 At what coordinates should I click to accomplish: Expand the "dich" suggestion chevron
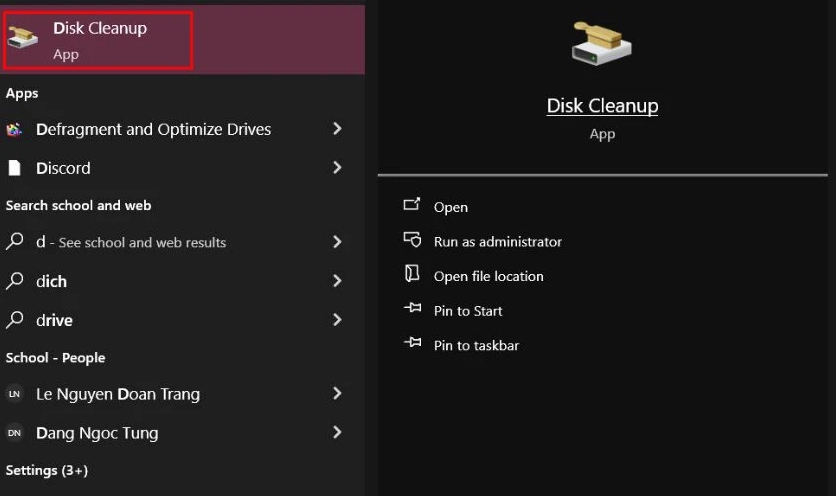point(337,281)
